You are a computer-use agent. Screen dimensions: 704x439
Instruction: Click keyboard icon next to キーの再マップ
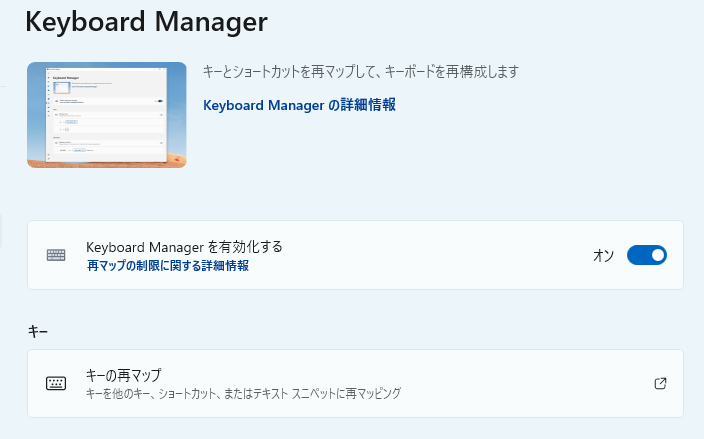point(56,383)
